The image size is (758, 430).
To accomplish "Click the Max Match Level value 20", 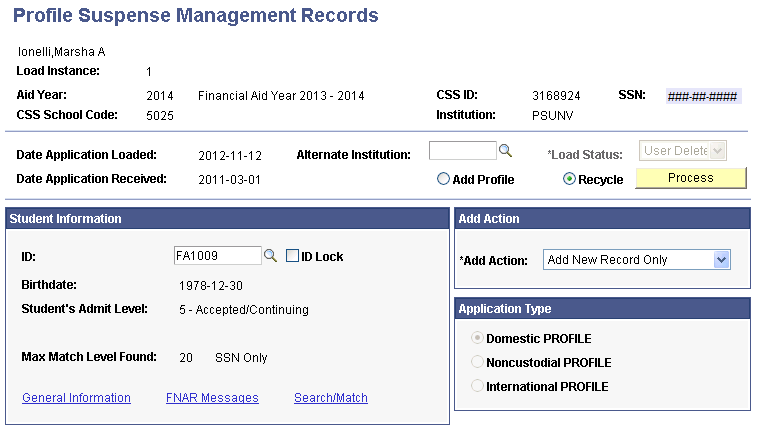I will click(x=186, y=358).
